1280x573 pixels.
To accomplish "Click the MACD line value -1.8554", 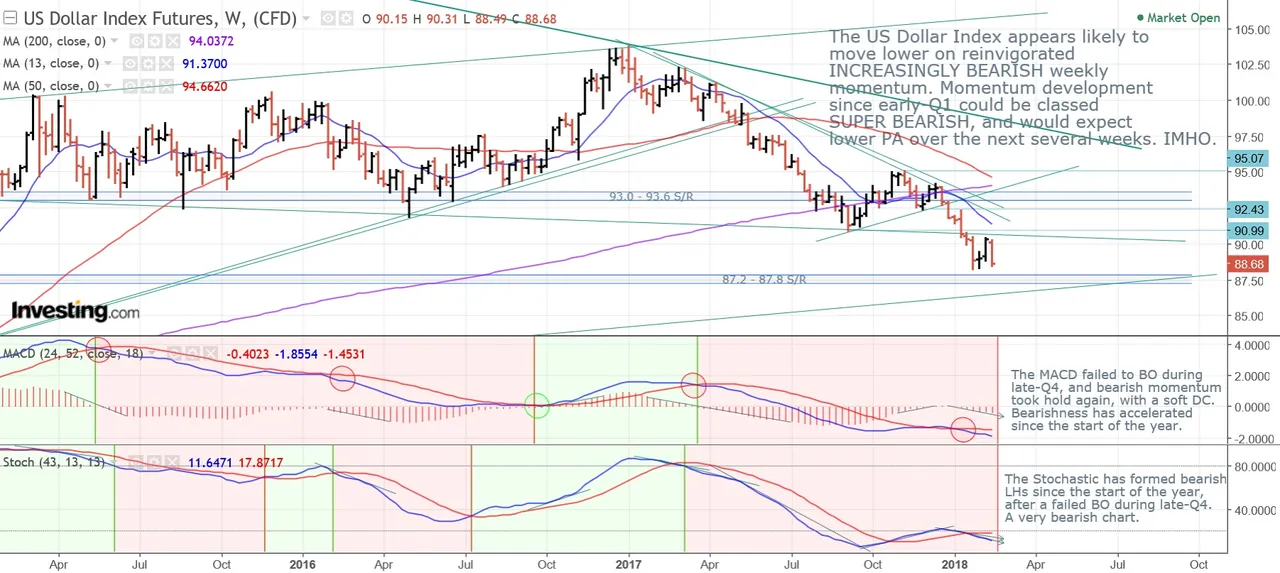I will [297, 354].
